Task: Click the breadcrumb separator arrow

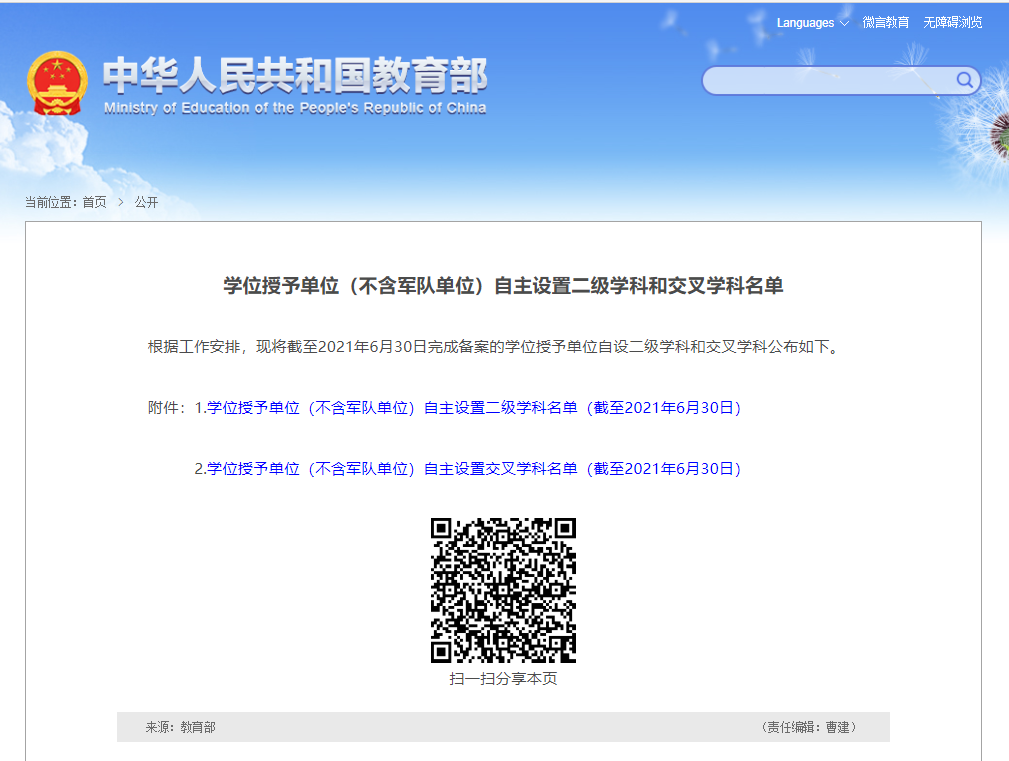Action: coord(121,202)
